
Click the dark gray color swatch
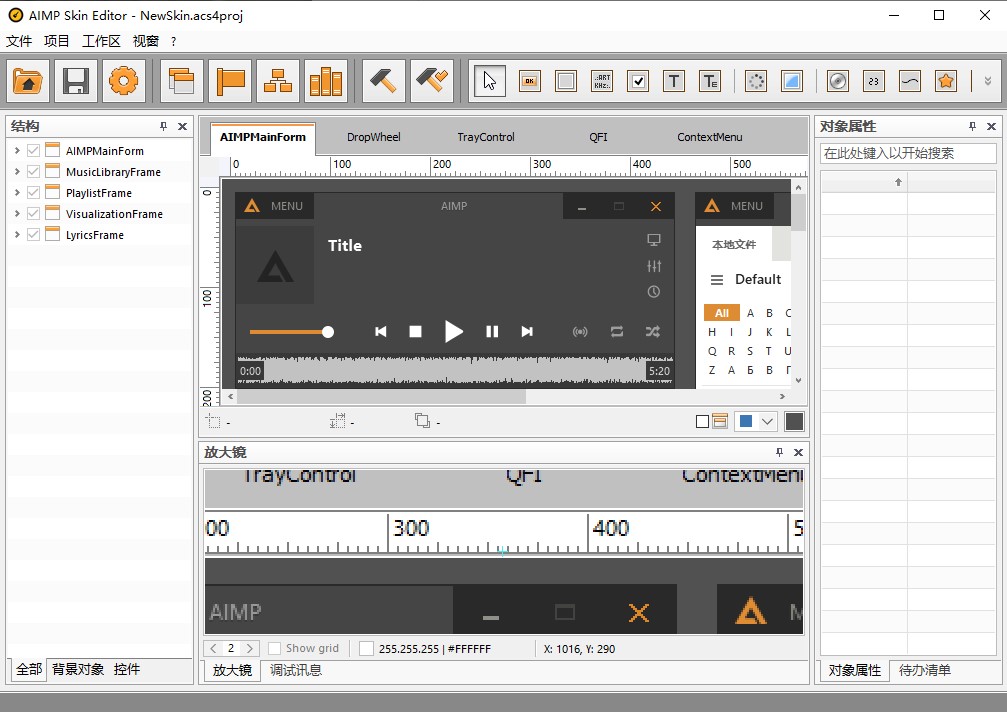[794, 422]
